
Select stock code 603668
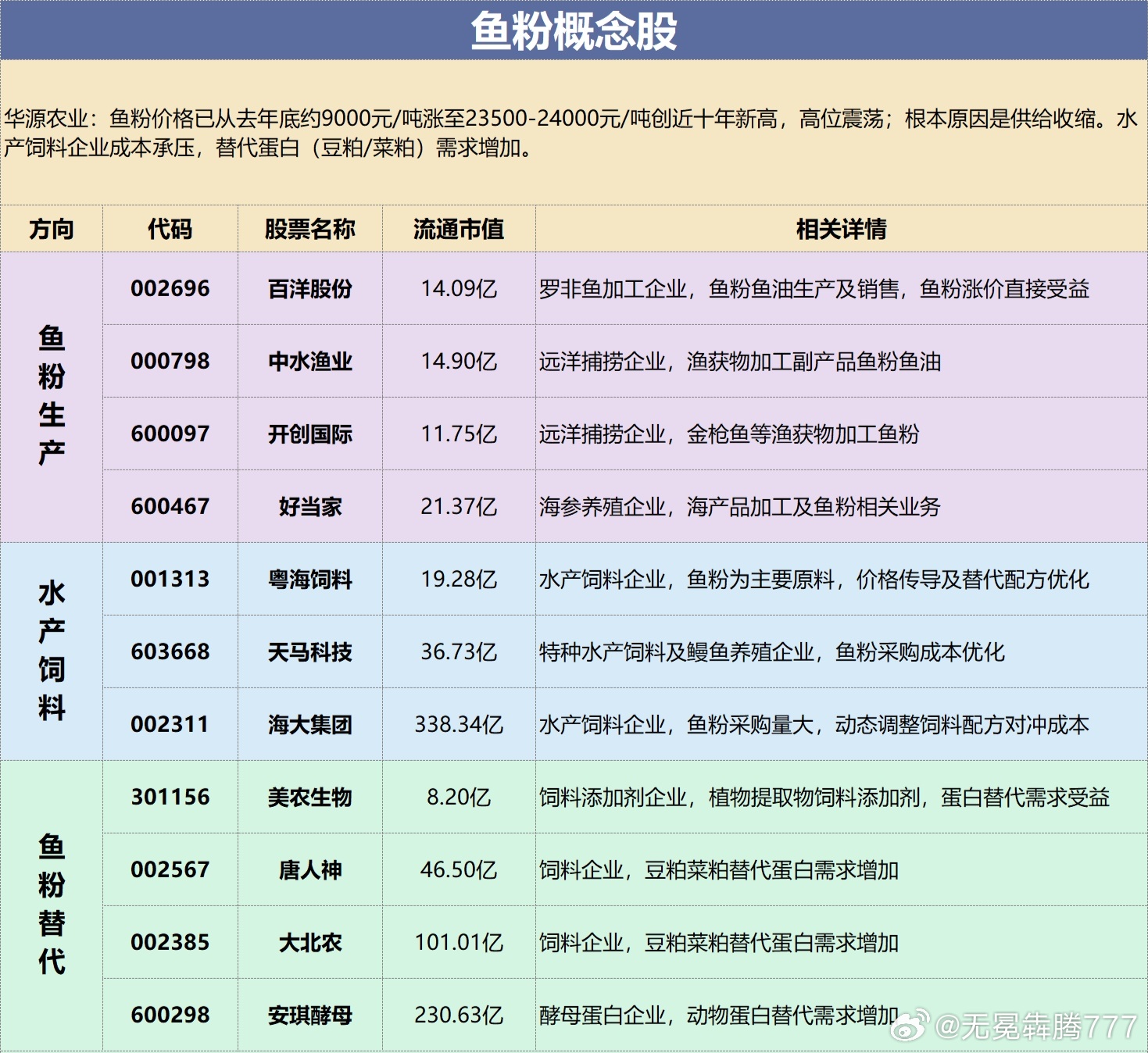(170, 651)
